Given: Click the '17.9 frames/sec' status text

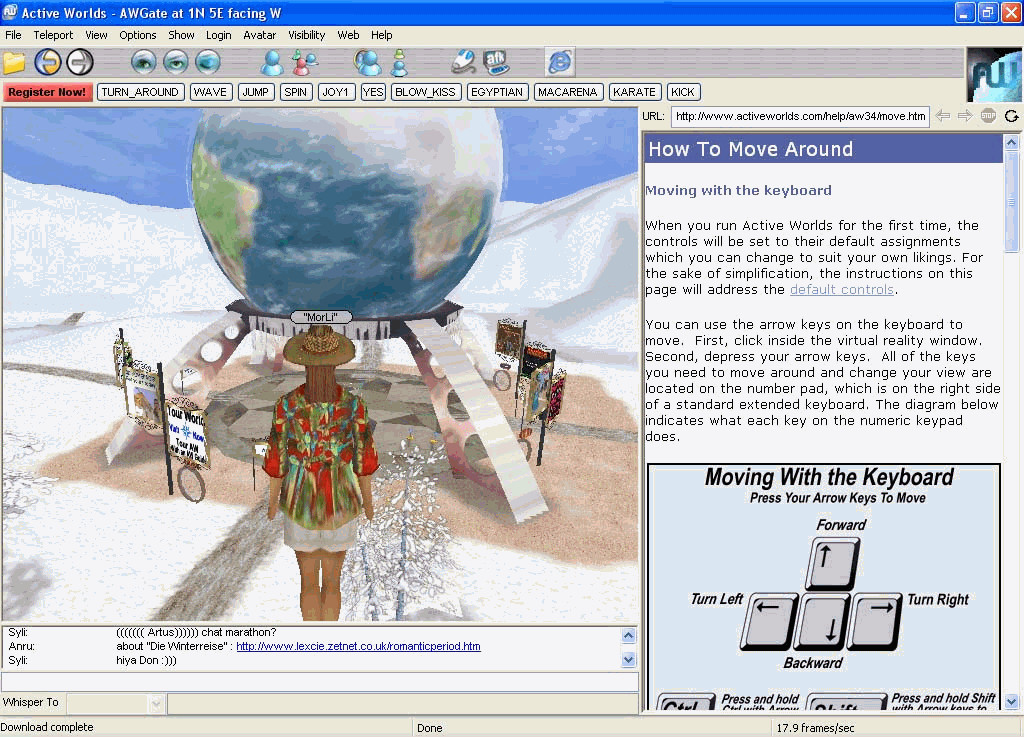Looking at the screenshot, I should [x=815, y=728].
